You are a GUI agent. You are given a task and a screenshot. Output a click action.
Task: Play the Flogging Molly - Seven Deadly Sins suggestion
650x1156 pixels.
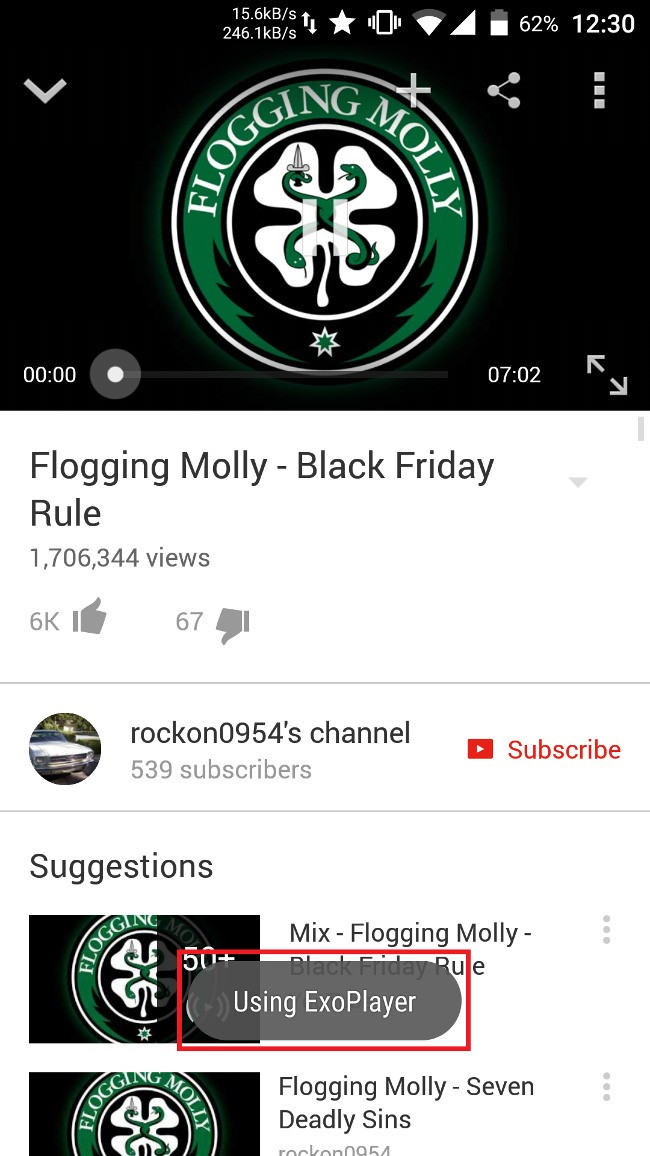(x=406, y=1102)
